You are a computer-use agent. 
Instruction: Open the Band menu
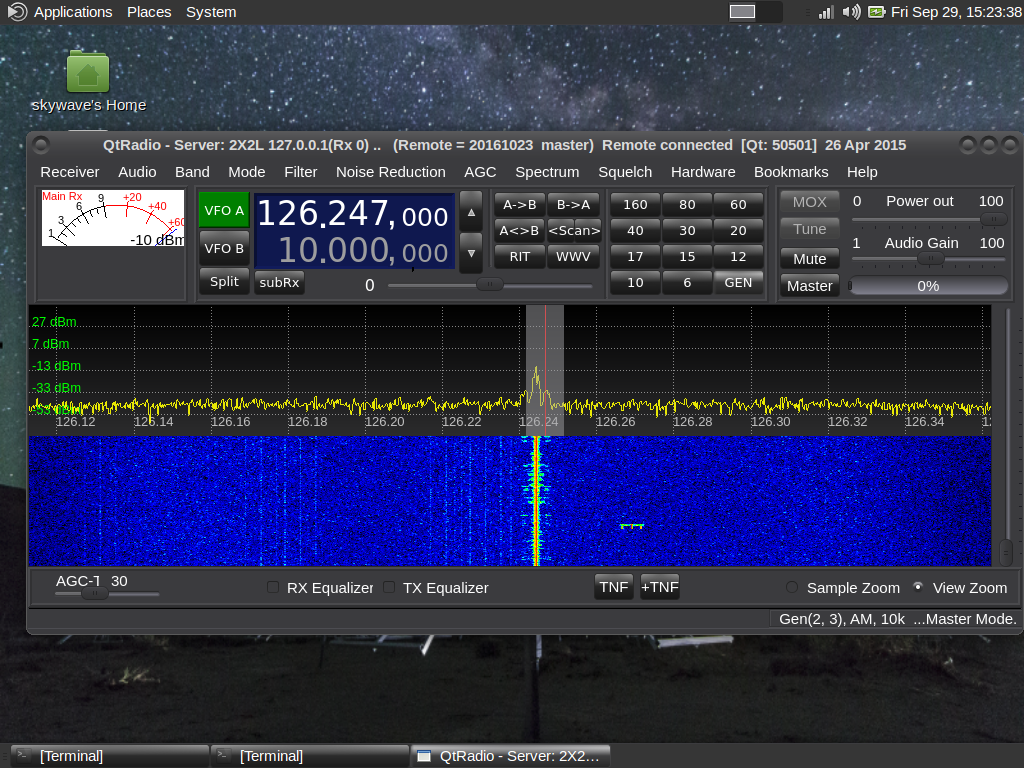click(x=192, y=172)
